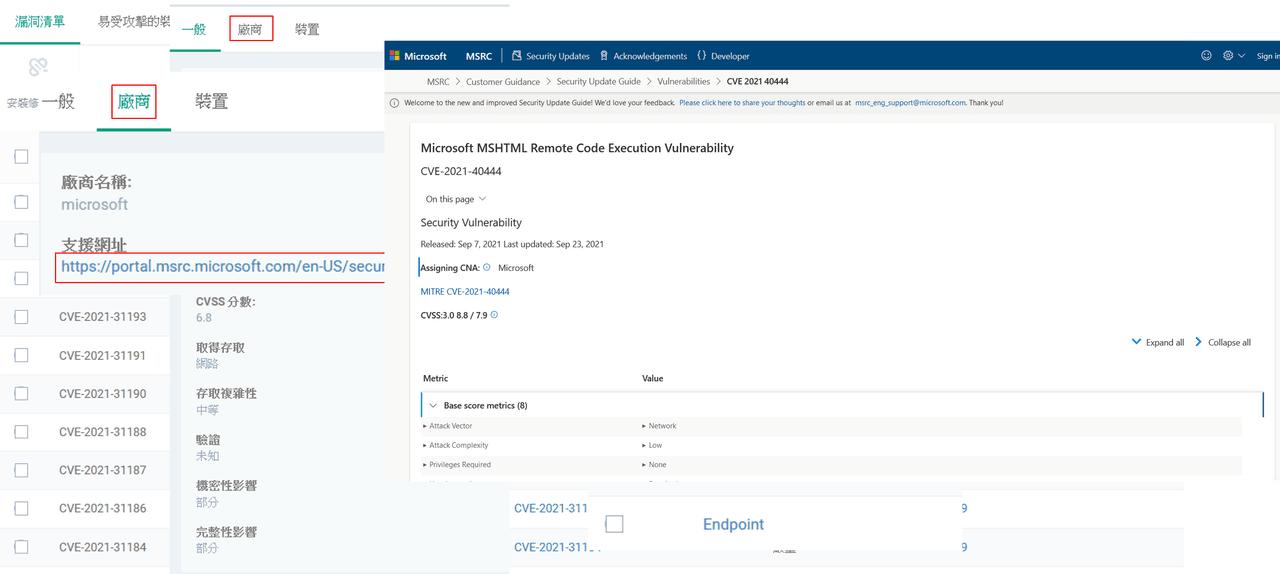Image resolution: width=1280 pixels, height=574 pixels.
Task: Enable the CVE-2021-31186 checkbox
Action: pyautogui.click(x=21, y=508)
